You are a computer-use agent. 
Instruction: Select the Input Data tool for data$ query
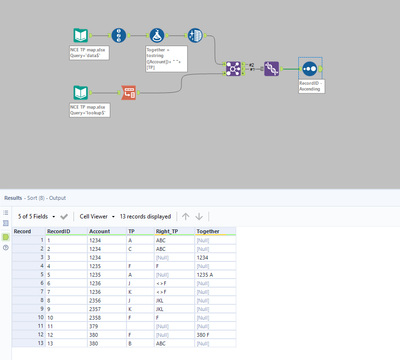point(81,35)
